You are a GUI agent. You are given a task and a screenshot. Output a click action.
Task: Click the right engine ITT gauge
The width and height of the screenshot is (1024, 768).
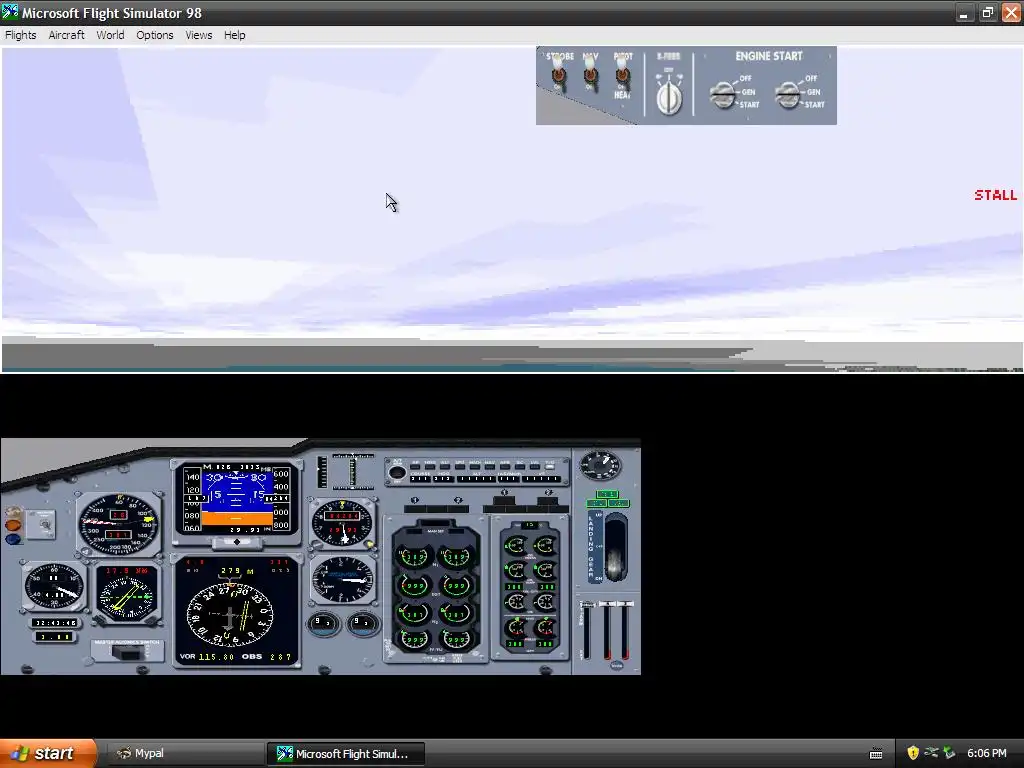click(x=455, y=584)
